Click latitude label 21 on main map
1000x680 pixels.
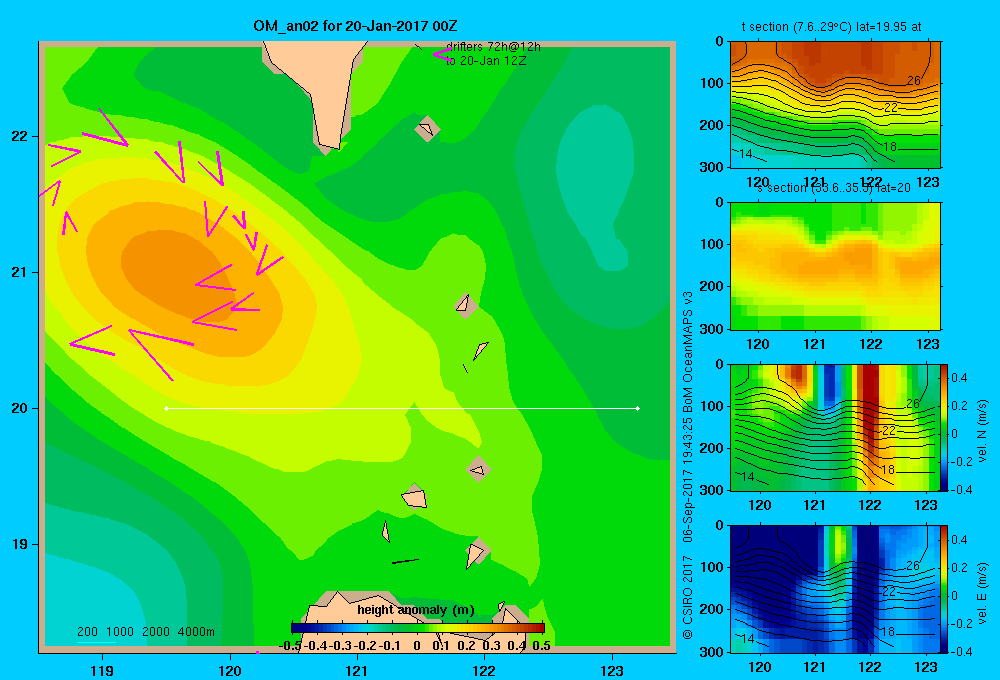20,272
